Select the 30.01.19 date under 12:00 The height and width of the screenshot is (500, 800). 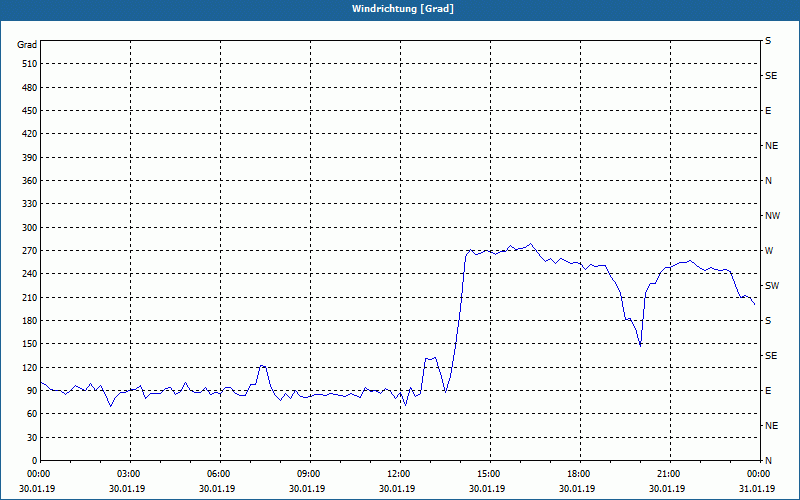coord(397,489)
